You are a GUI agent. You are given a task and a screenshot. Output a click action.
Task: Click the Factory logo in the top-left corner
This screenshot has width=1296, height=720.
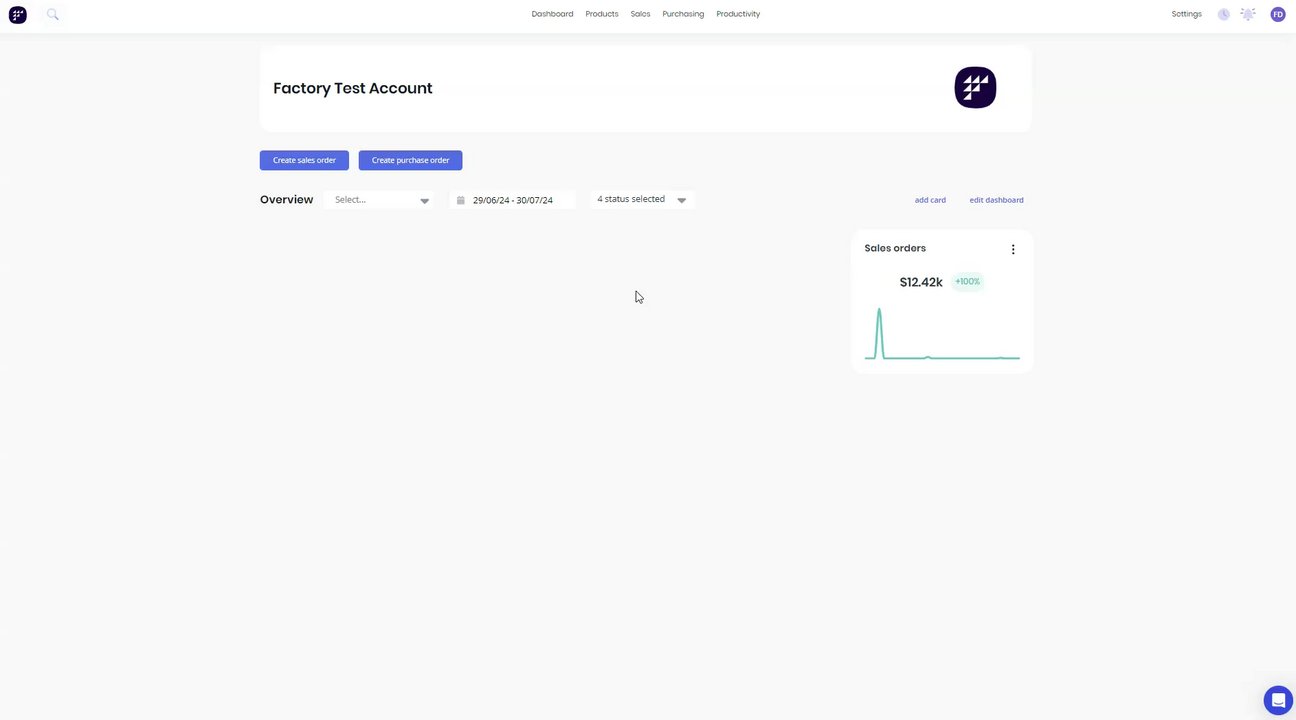(17, 14)
